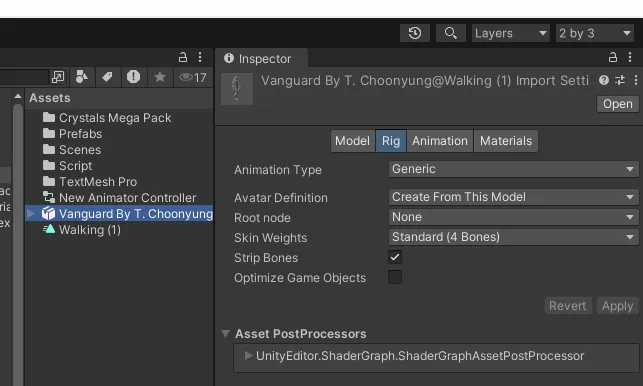Expand the ShaderGraphAssetPostProcessor entry
This screenshot has height=386, width=643.
pos(248,355)
